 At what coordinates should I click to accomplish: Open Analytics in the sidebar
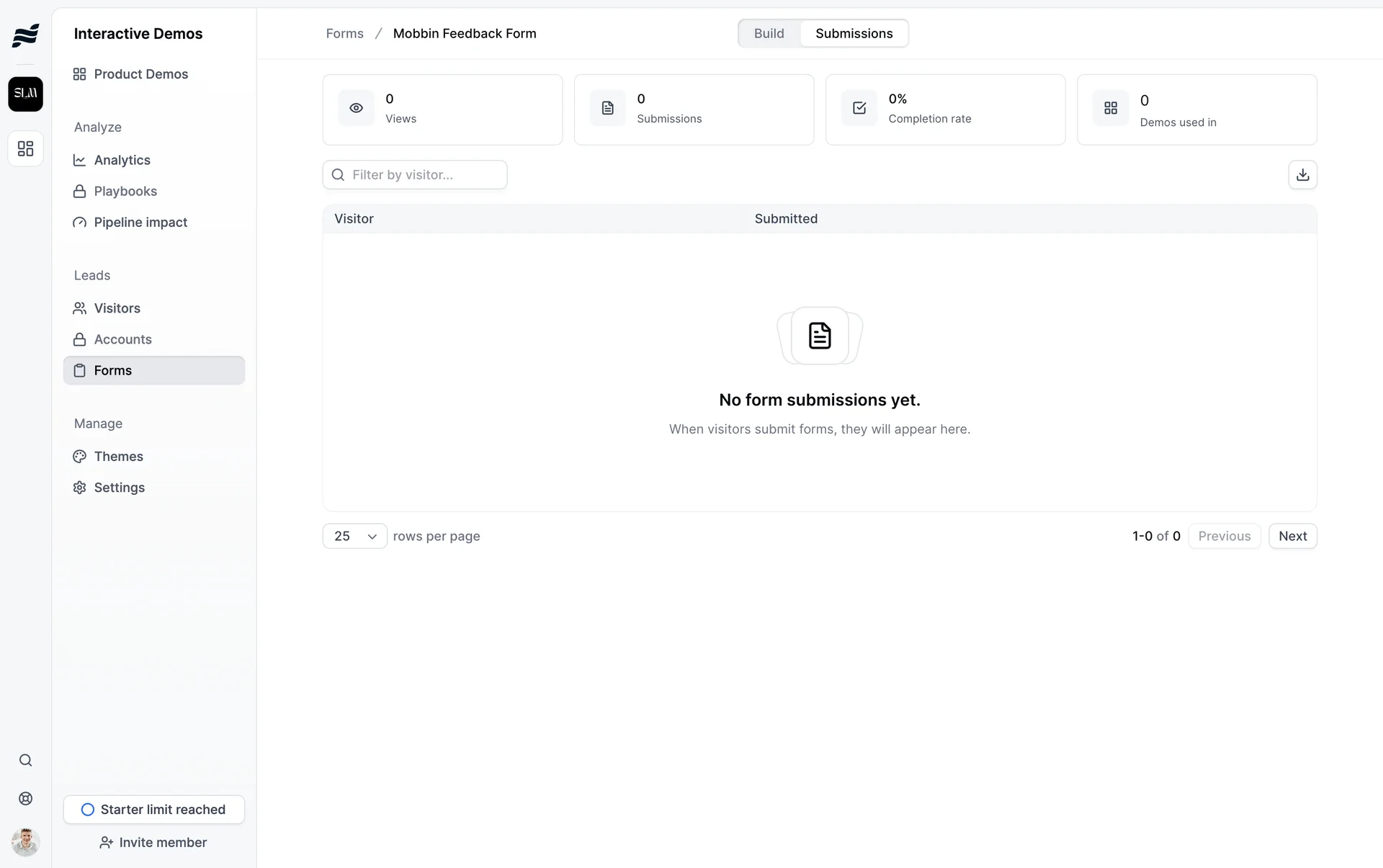tap(122, 160)
